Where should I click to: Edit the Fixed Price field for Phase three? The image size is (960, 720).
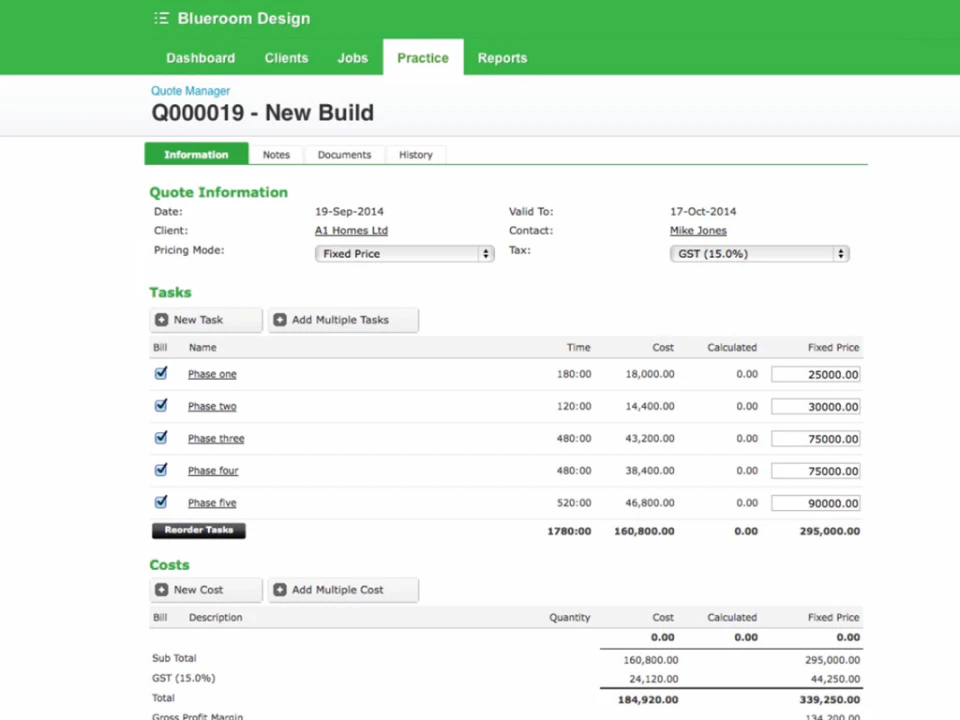coord(815,438)
